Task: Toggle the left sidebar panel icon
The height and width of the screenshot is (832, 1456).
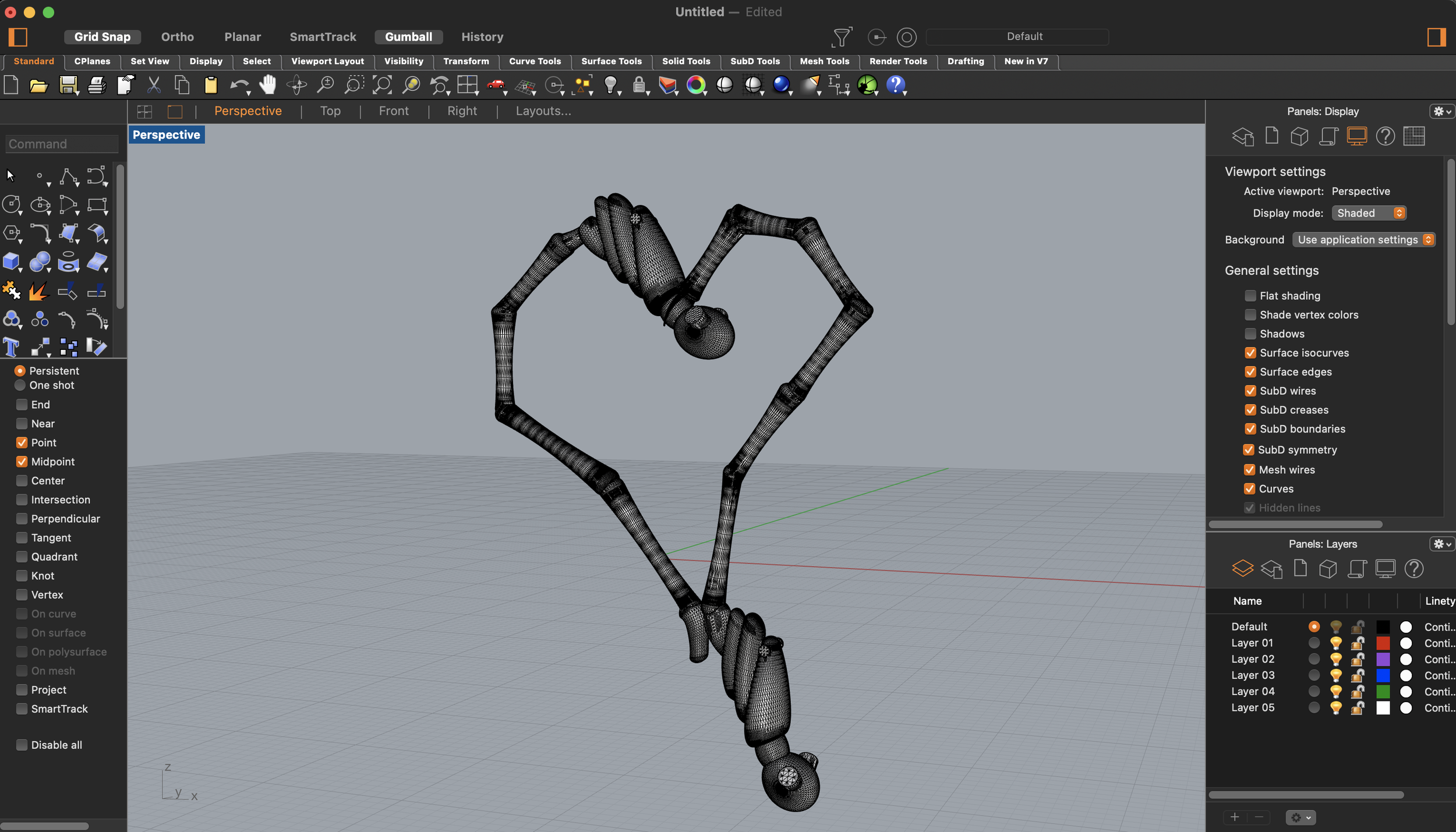Action: 18,37
